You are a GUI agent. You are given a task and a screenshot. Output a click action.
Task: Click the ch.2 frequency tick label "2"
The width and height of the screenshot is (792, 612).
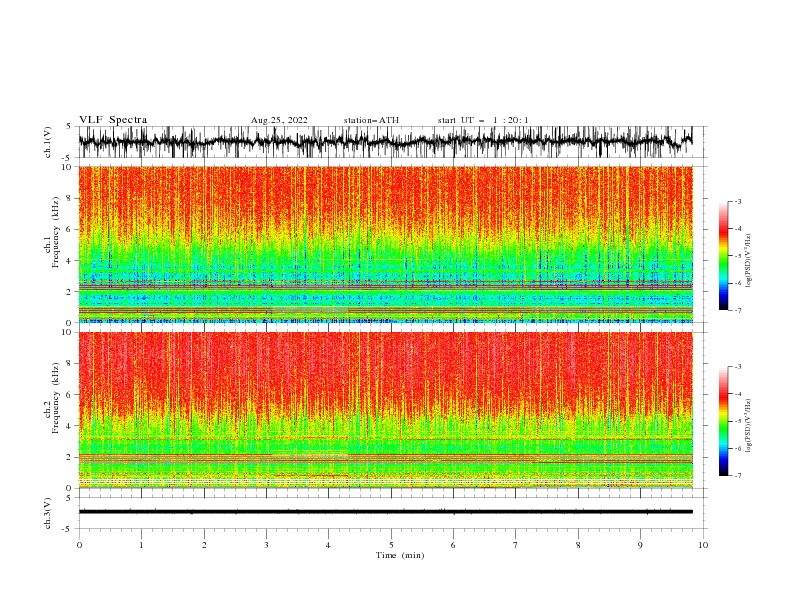(x=70, y=457)
